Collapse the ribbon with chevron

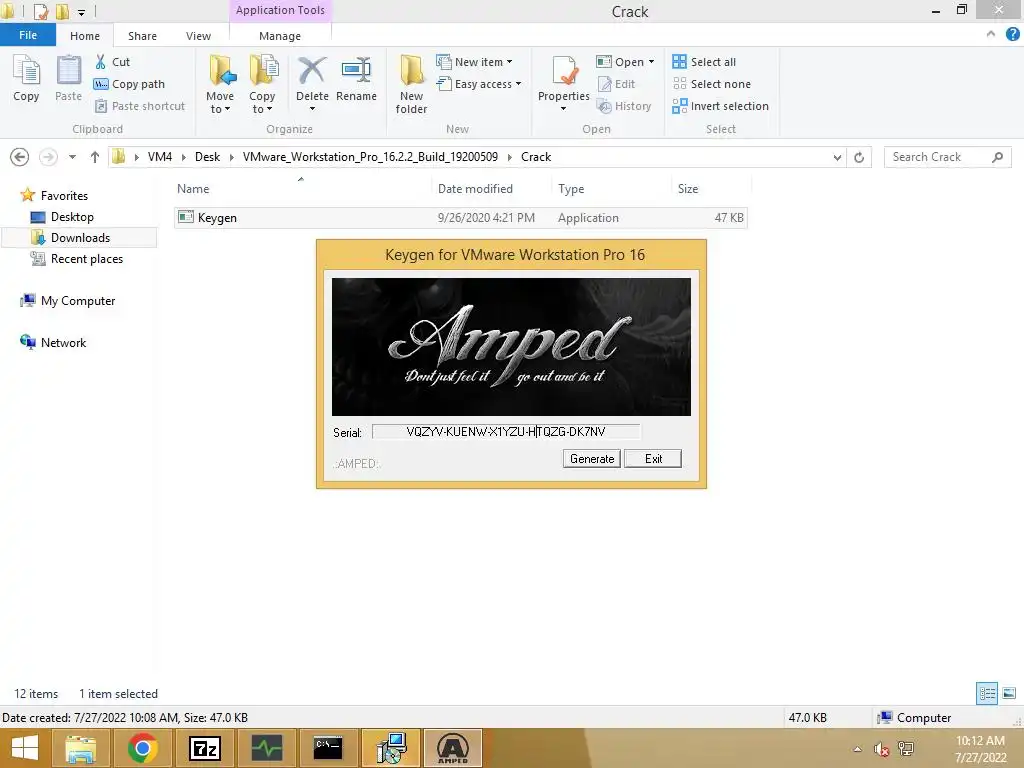click(991, 34)
